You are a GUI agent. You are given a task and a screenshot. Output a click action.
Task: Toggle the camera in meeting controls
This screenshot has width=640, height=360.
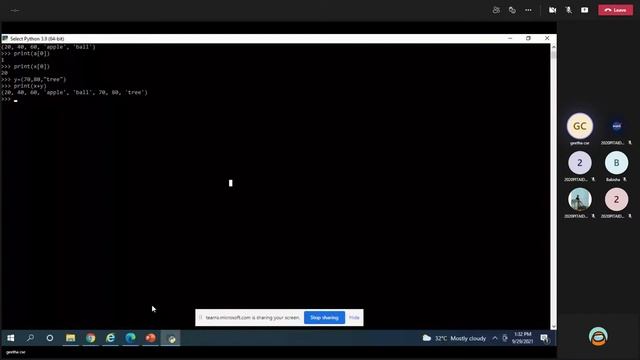click(x=552, y=10)
